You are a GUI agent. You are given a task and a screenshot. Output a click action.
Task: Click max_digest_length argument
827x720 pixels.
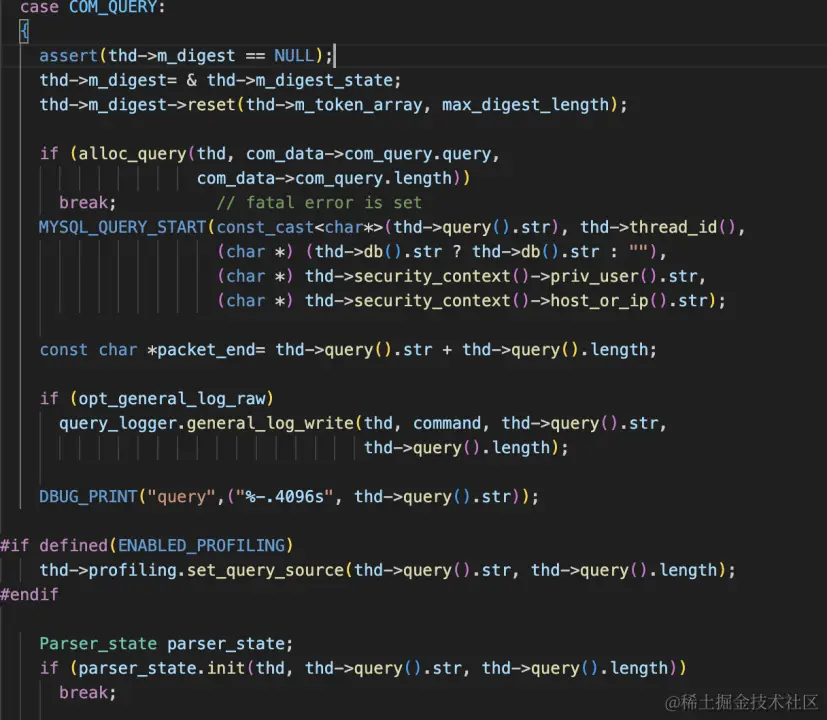(525, 104)
